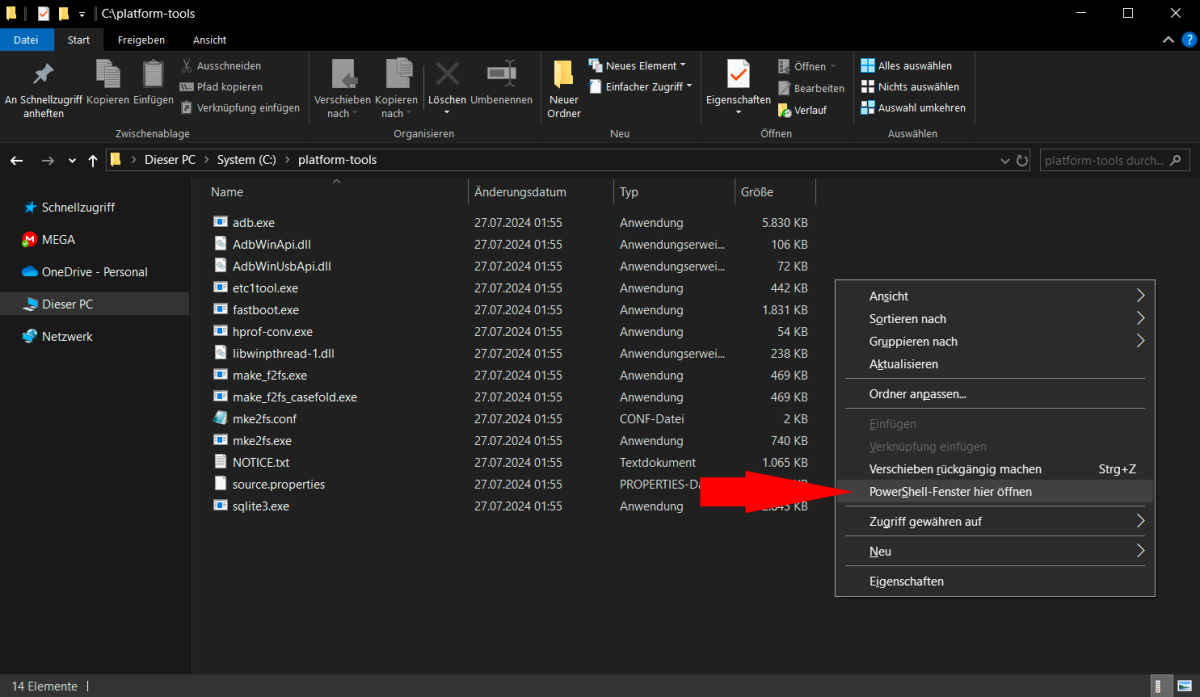Select the NOTICE.txt file
The width and height of the screenshot is (1200, 697).
(x=260, y=463)
